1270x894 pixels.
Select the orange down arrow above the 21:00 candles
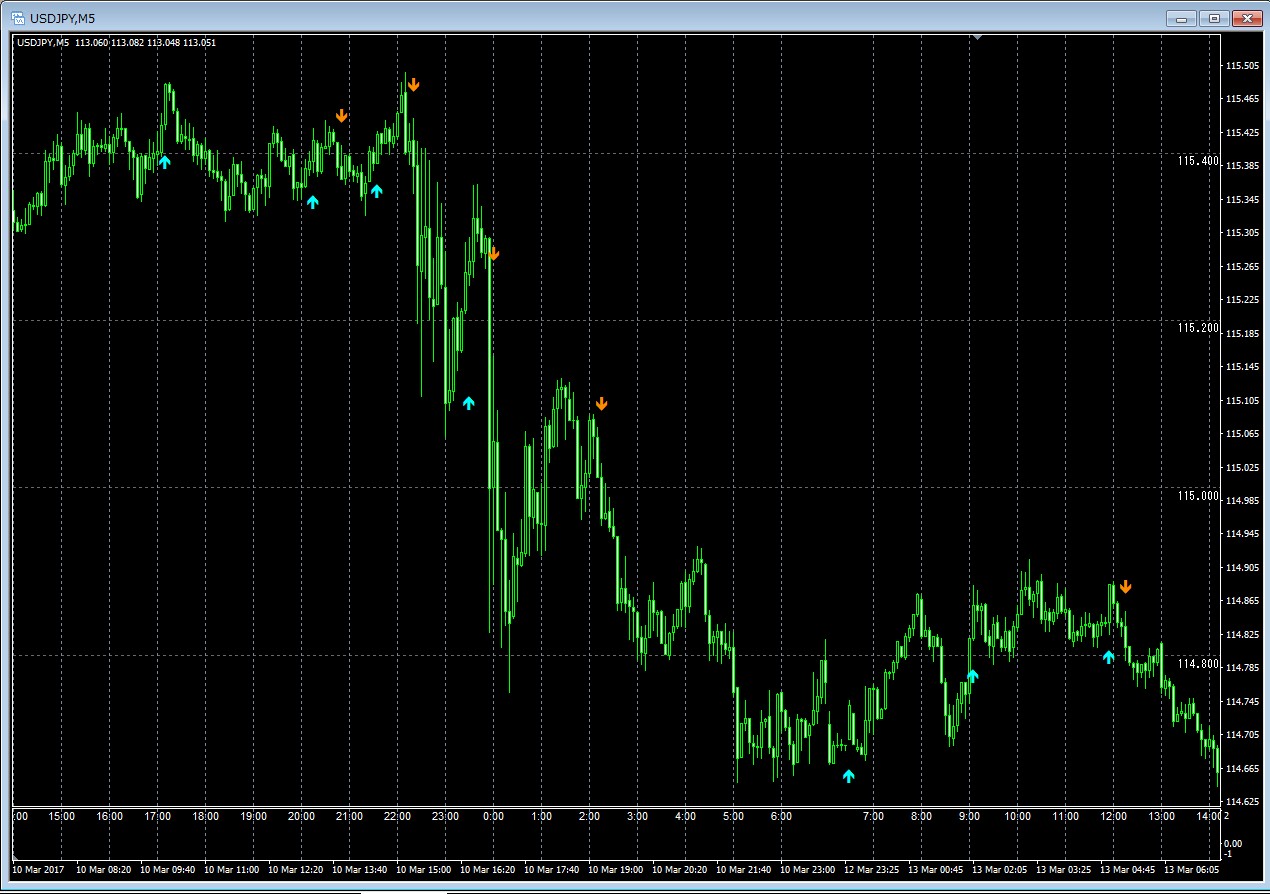coord(342,116)
